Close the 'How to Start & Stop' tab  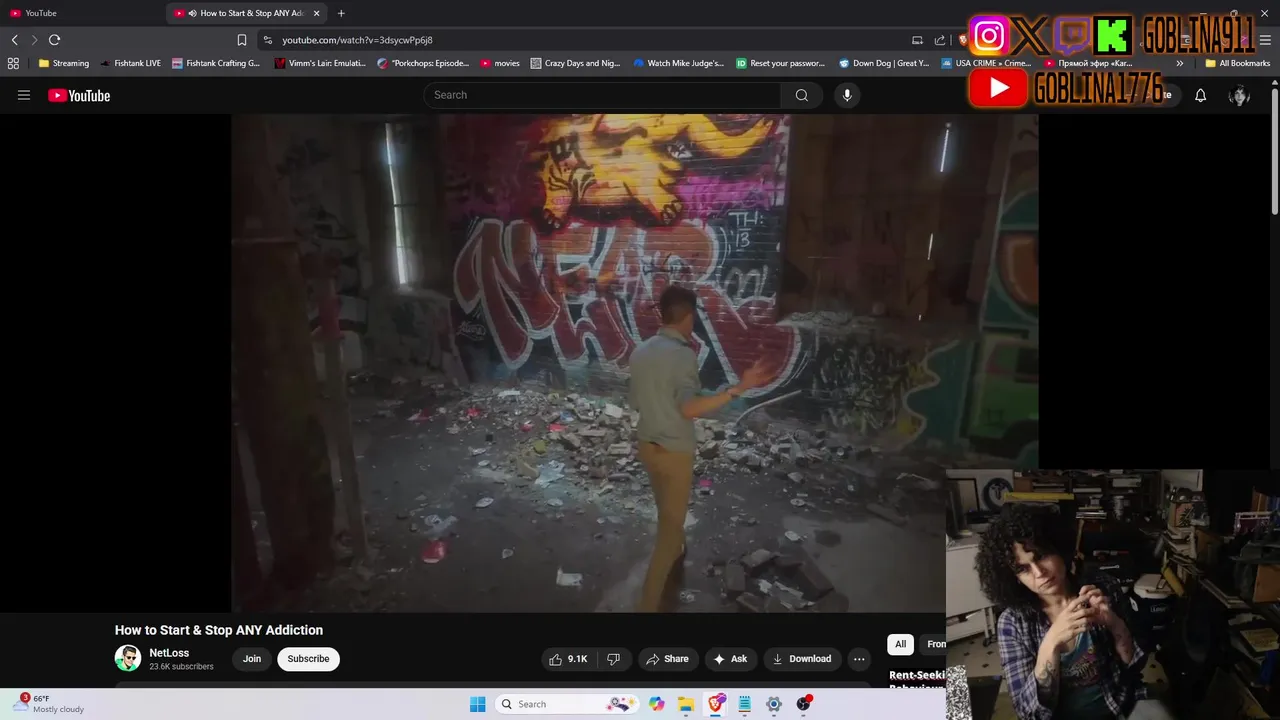click(x=317, y=13)
